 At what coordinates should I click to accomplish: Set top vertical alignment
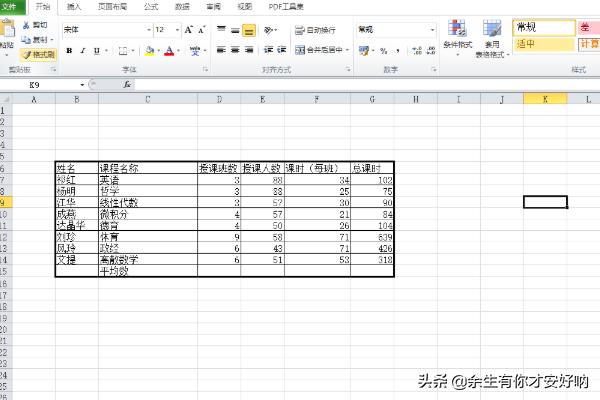pos(221,30)
